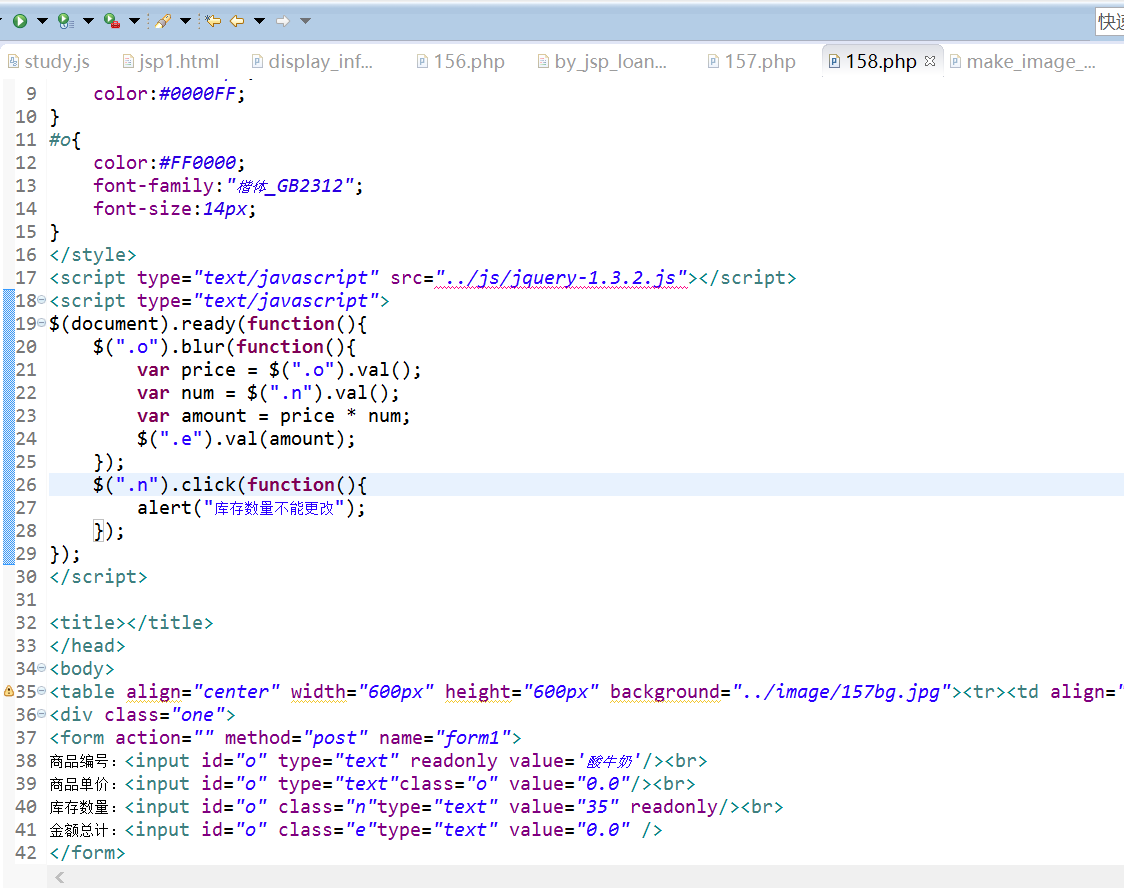Click the 库存数量 input line

coord(416,806)
